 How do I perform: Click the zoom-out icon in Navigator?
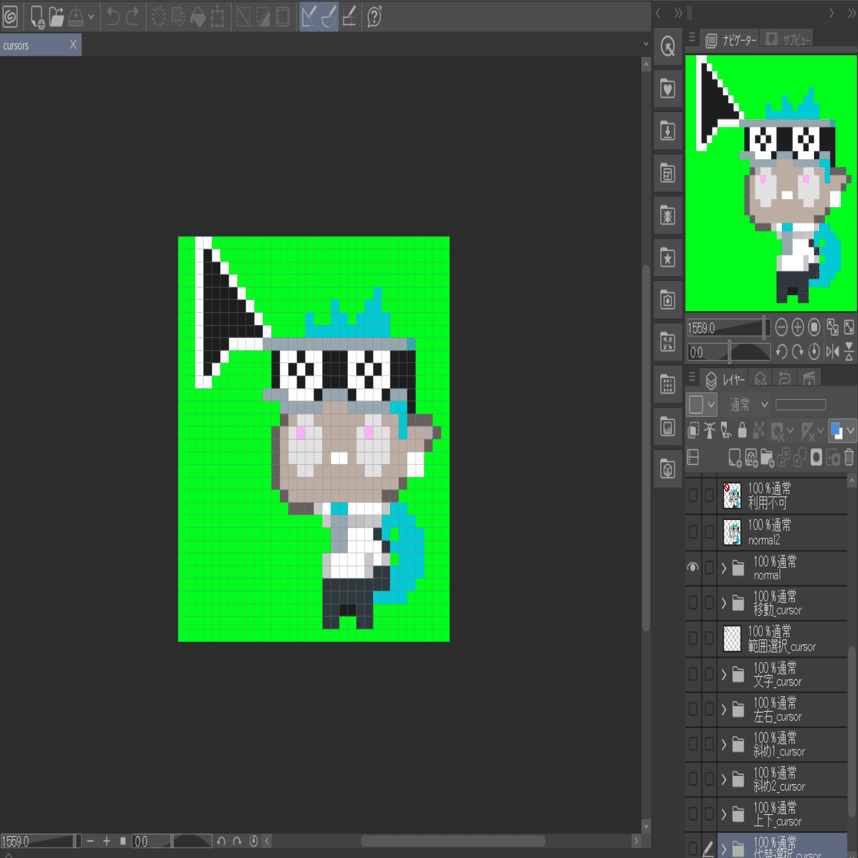click(x=781, y=327)
